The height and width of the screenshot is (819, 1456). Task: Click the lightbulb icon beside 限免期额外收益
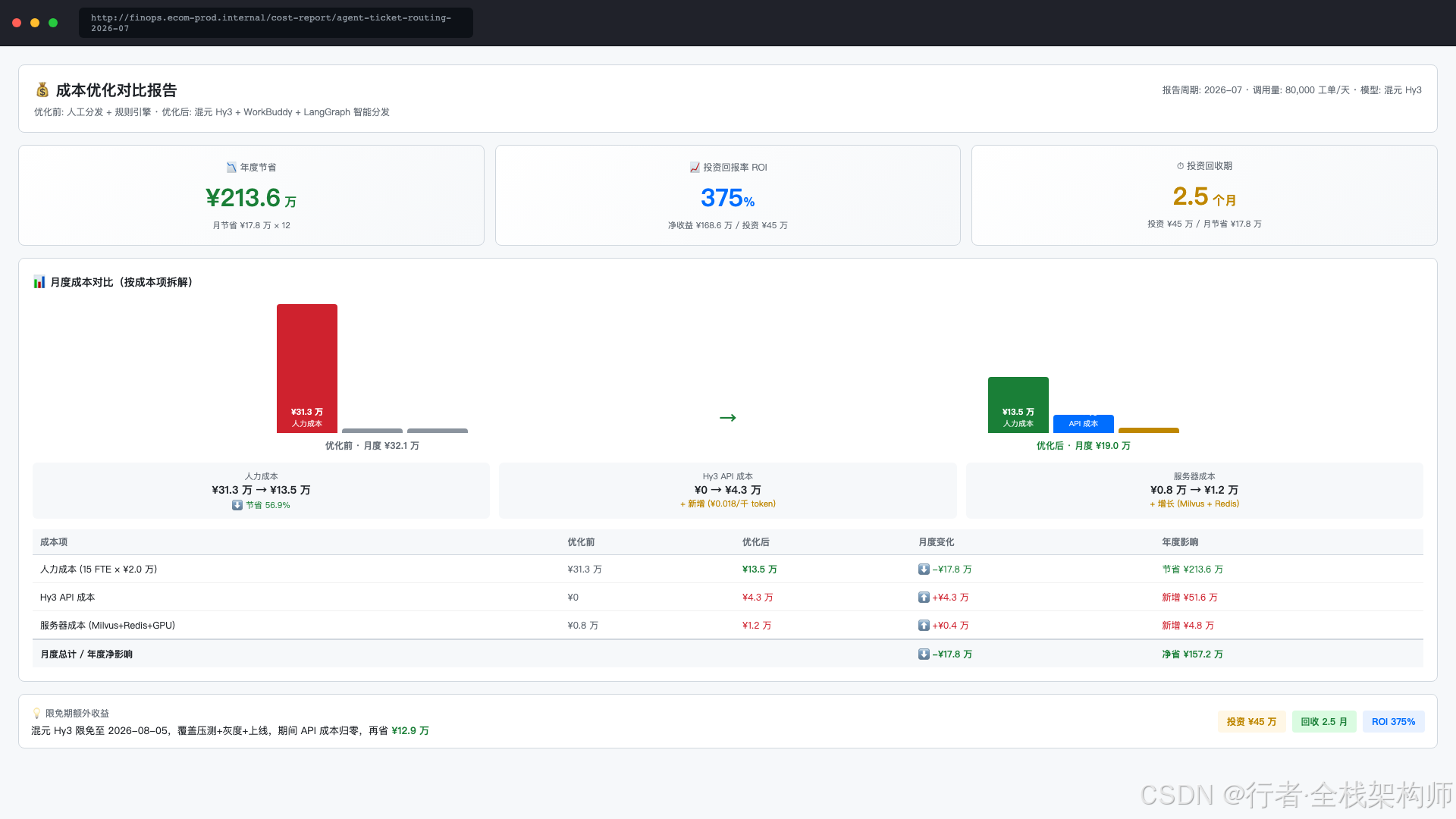pos(36,714)
